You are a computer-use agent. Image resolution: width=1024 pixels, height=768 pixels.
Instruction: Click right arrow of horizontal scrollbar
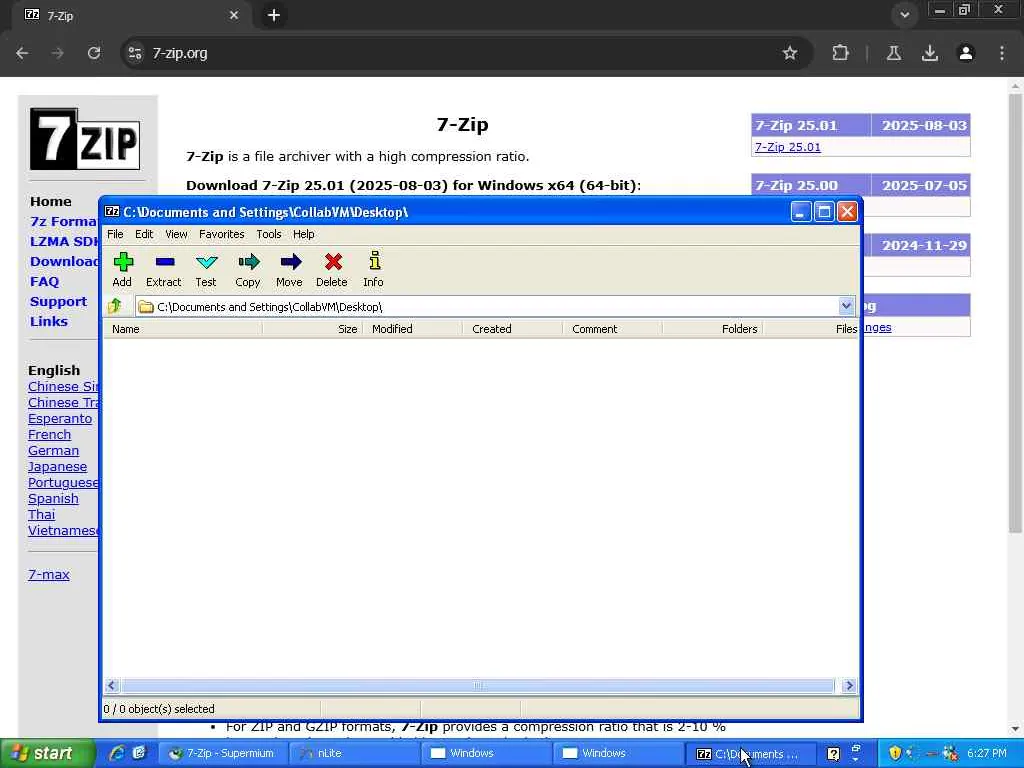coord(849,685)
